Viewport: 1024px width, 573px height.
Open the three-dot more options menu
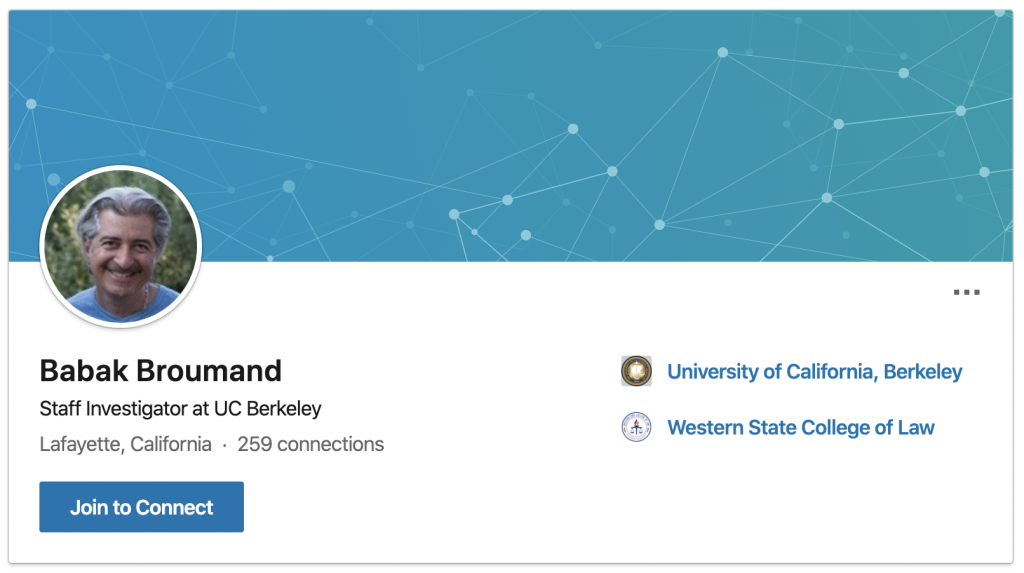(x=966, y=293)
